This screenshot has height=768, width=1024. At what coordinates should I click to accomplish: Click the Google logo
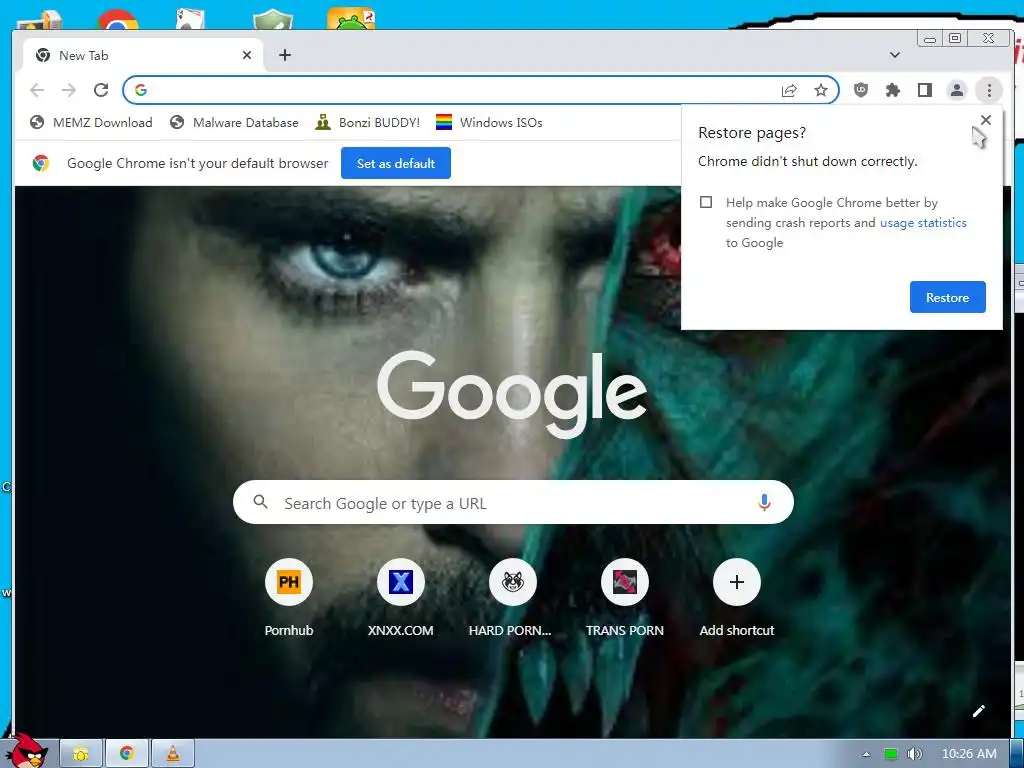(512, 394)
